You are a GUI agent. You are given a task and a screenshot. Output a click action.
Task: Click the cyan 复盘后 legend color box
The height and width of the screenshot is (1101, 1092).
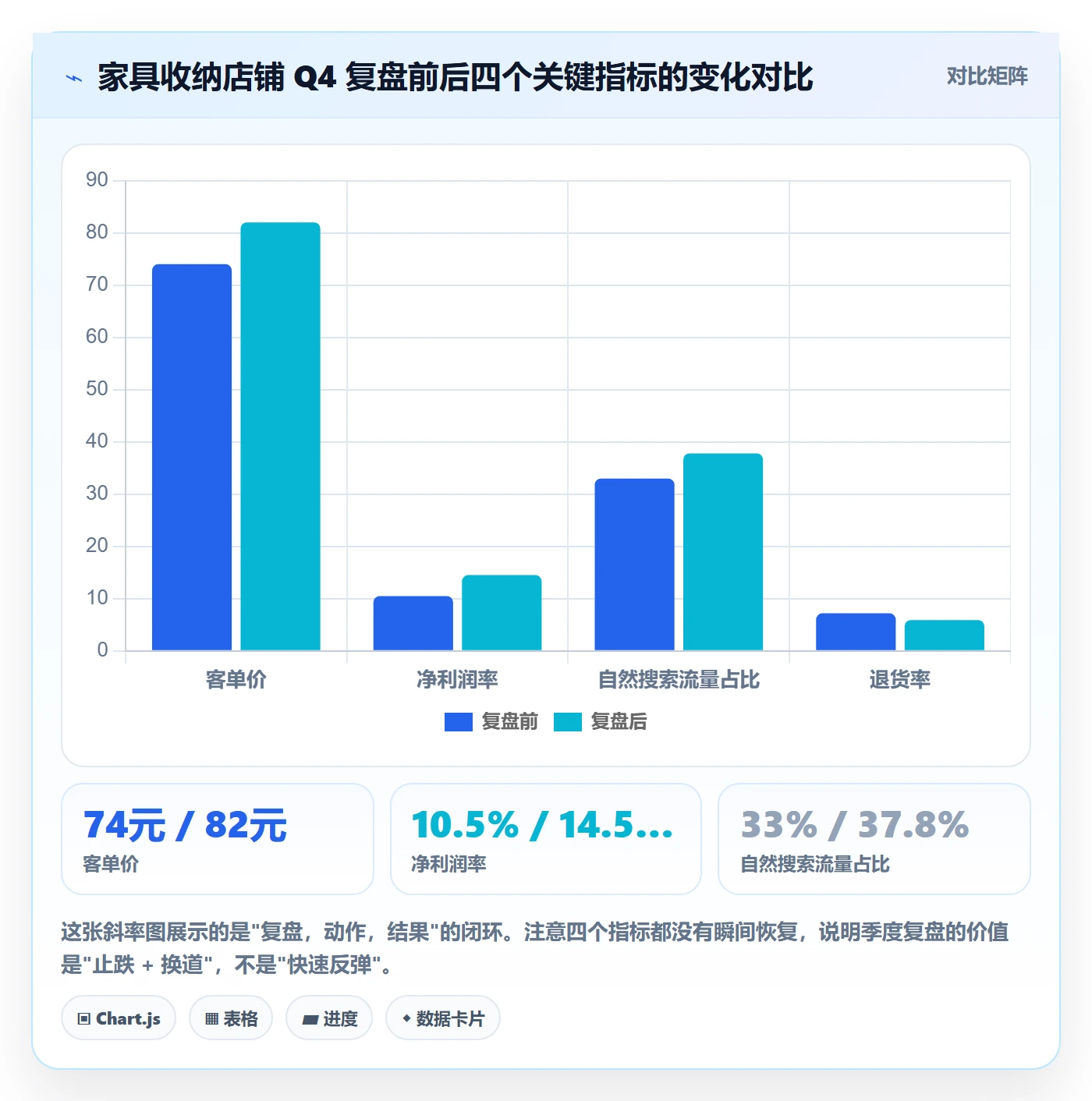tap(568, 722)
